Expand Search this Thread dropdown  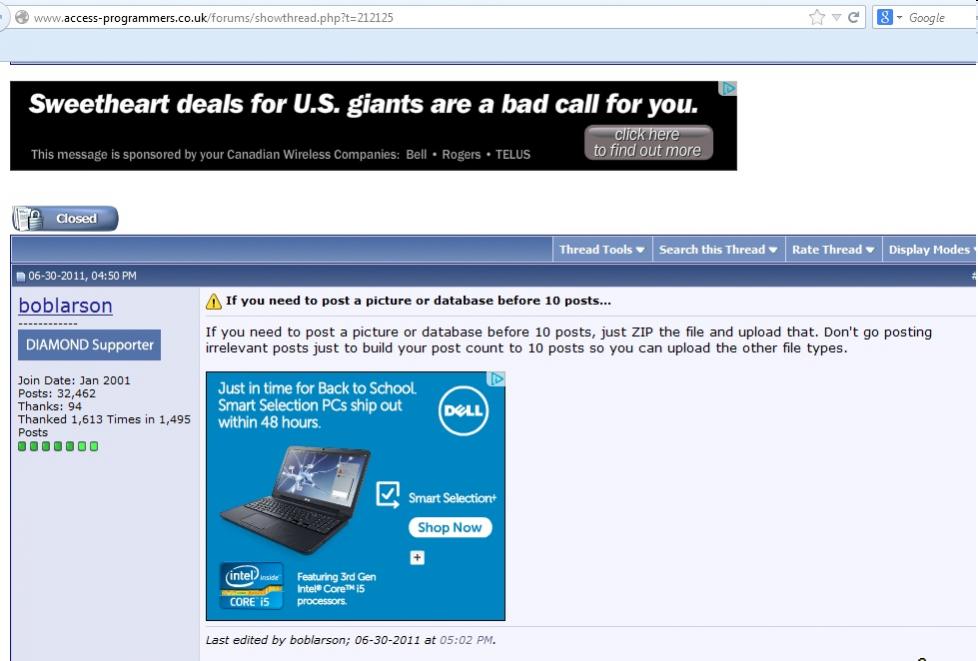(719, 249)
